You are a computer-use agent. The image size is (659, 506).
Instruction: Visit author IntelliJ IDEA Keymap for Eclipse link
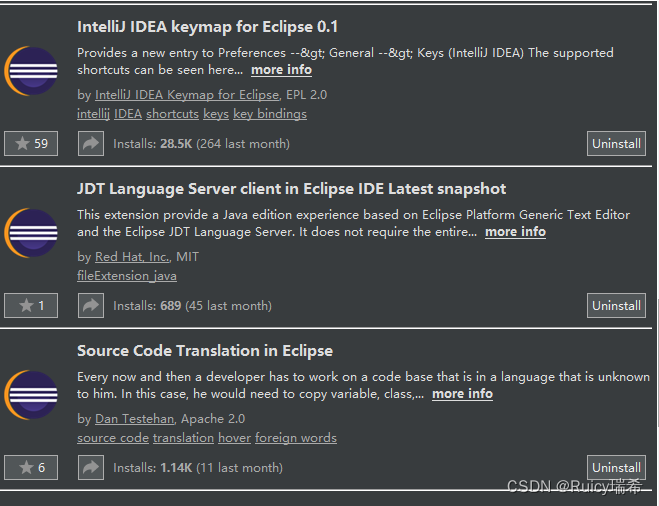pyautogui.click(x=187, y=95)
